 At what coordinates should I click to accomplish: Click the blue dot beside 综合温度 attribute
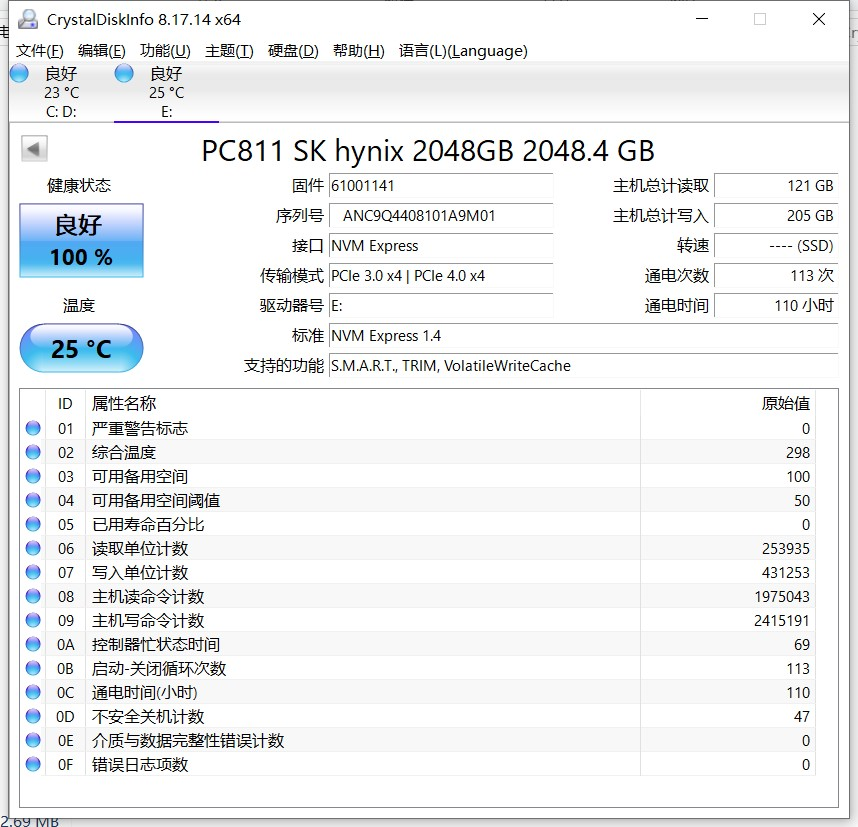(x=33, y=452)
